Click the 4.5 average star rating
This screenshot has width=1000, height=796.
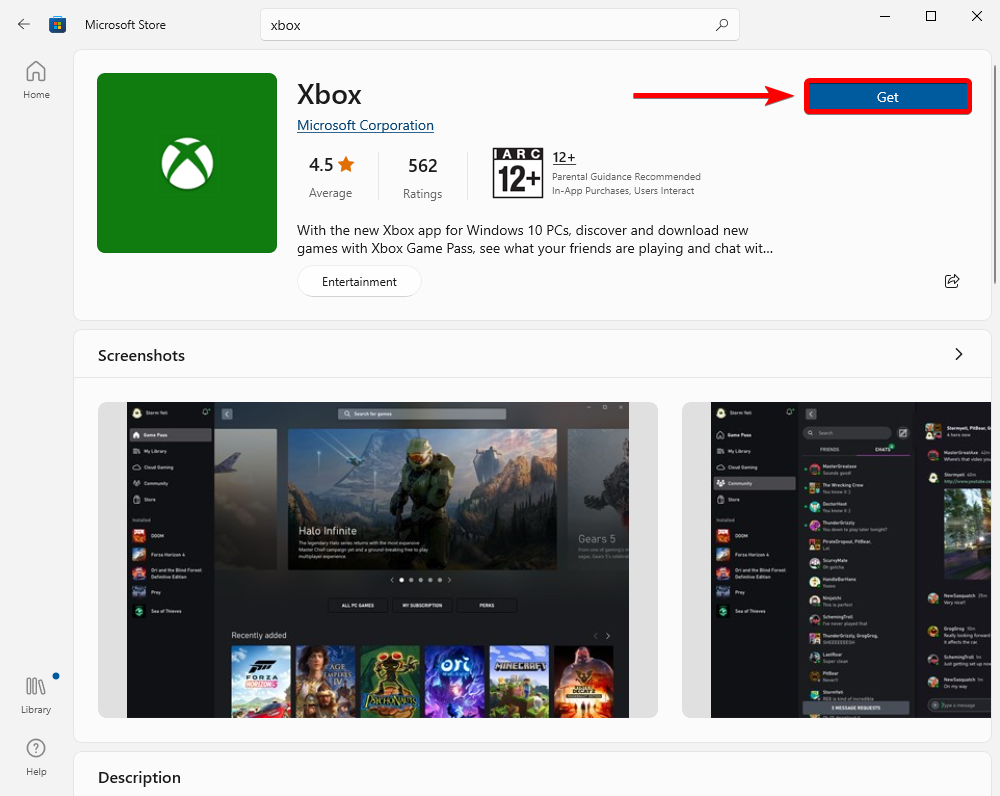coord(330,176)
